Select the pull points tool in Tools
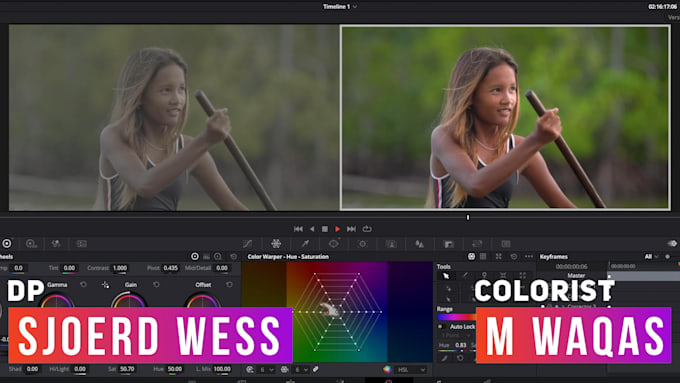The image size is (680, 383). pyautogui.click(x=503, y=275)
